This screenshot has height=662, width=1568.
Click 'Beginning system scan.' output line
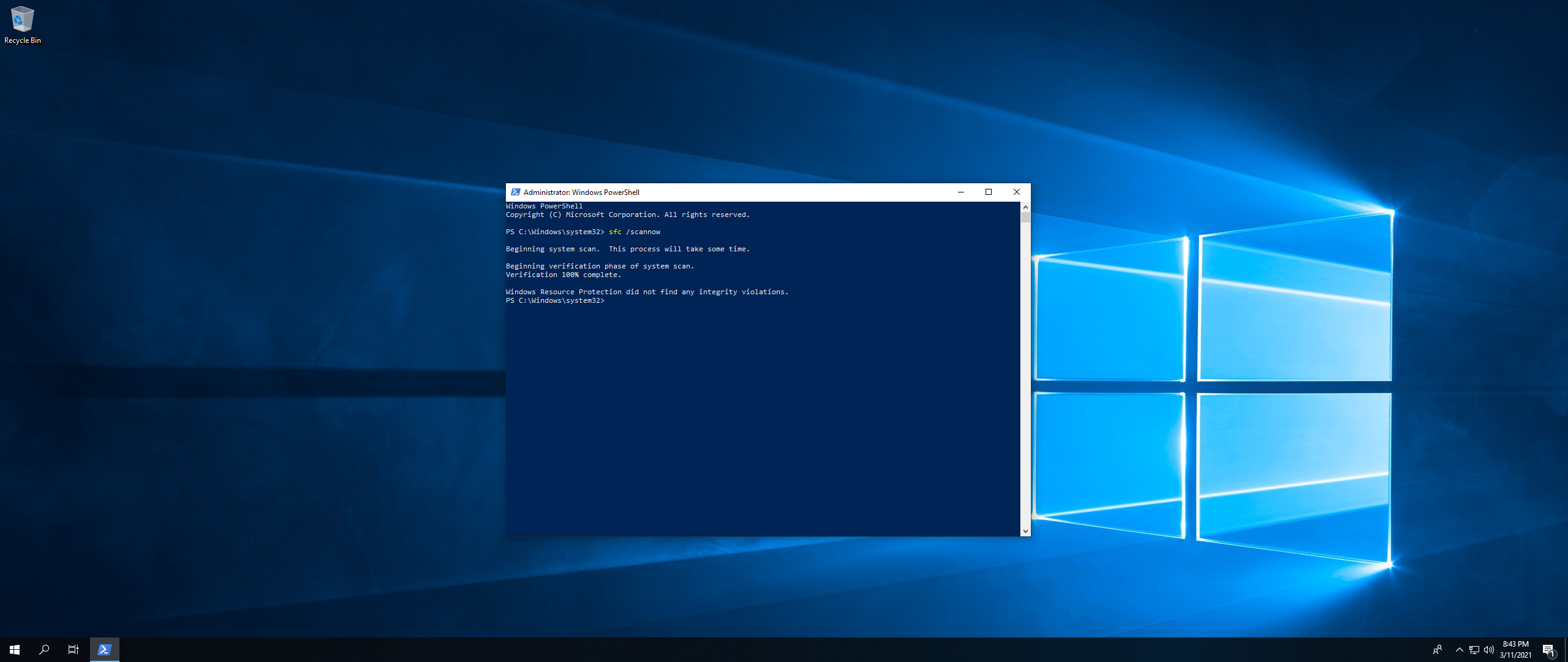point(628,249)
